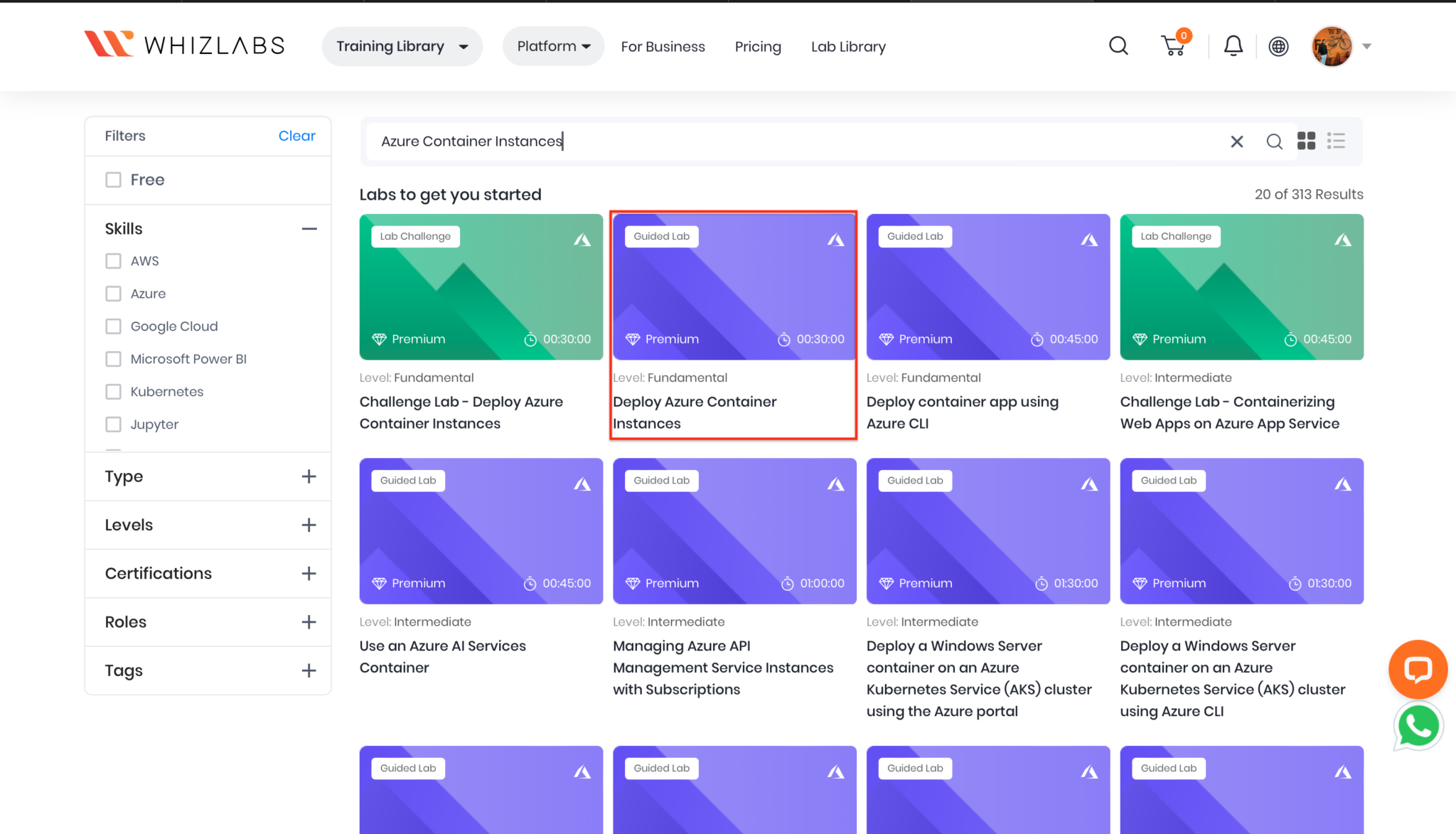The height and width of the screenshot is (834, 1456).
Task: Switch to list view of search results
Action: (x=1336, y=141)
